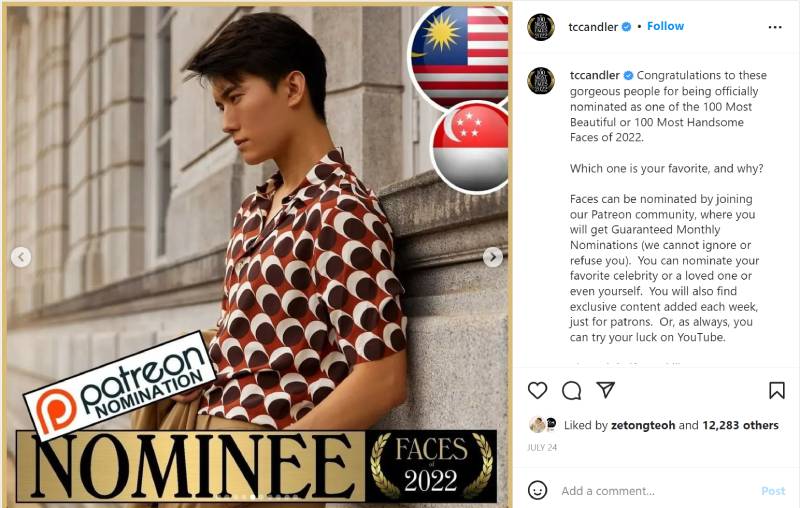The height and width of the screenshot is (508, 800).
Task: Click liker avatars next to Liked by
Action: [543, 424]
